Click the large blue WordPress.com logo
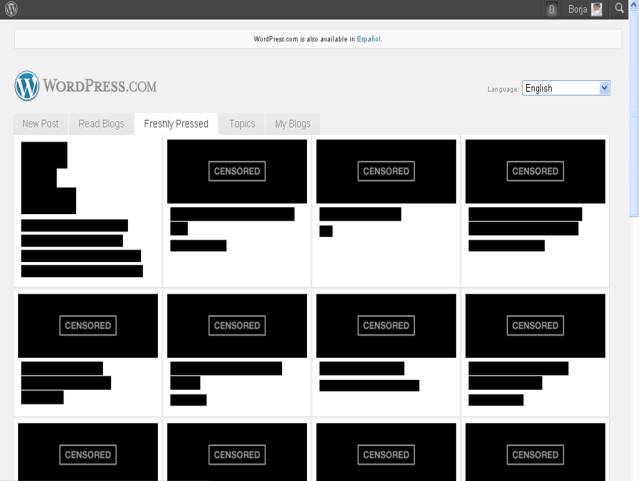Screen dimensions: 639x481 pos(27,86)
